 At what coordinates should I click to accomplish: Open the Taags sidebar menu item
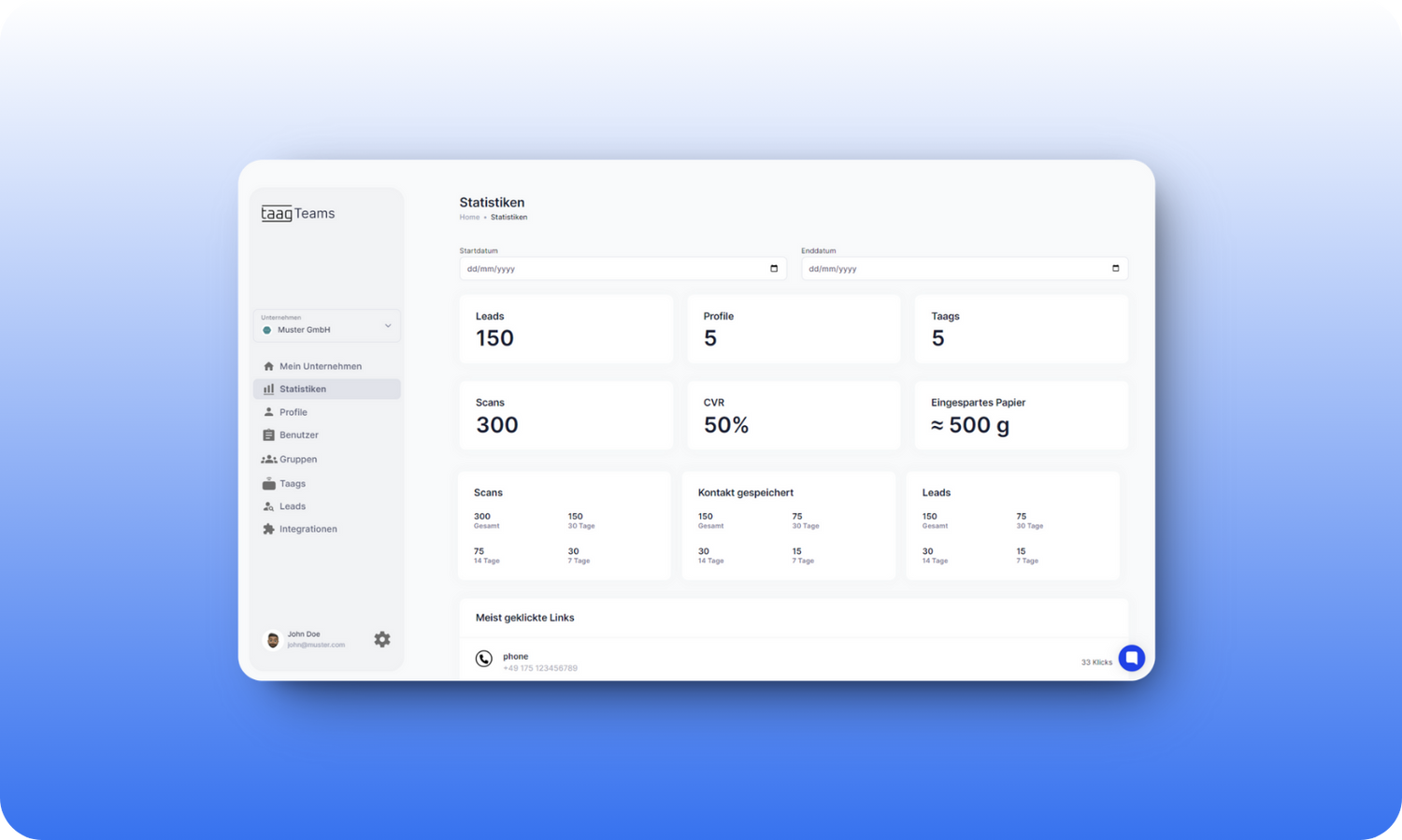(x=293, y=484)
